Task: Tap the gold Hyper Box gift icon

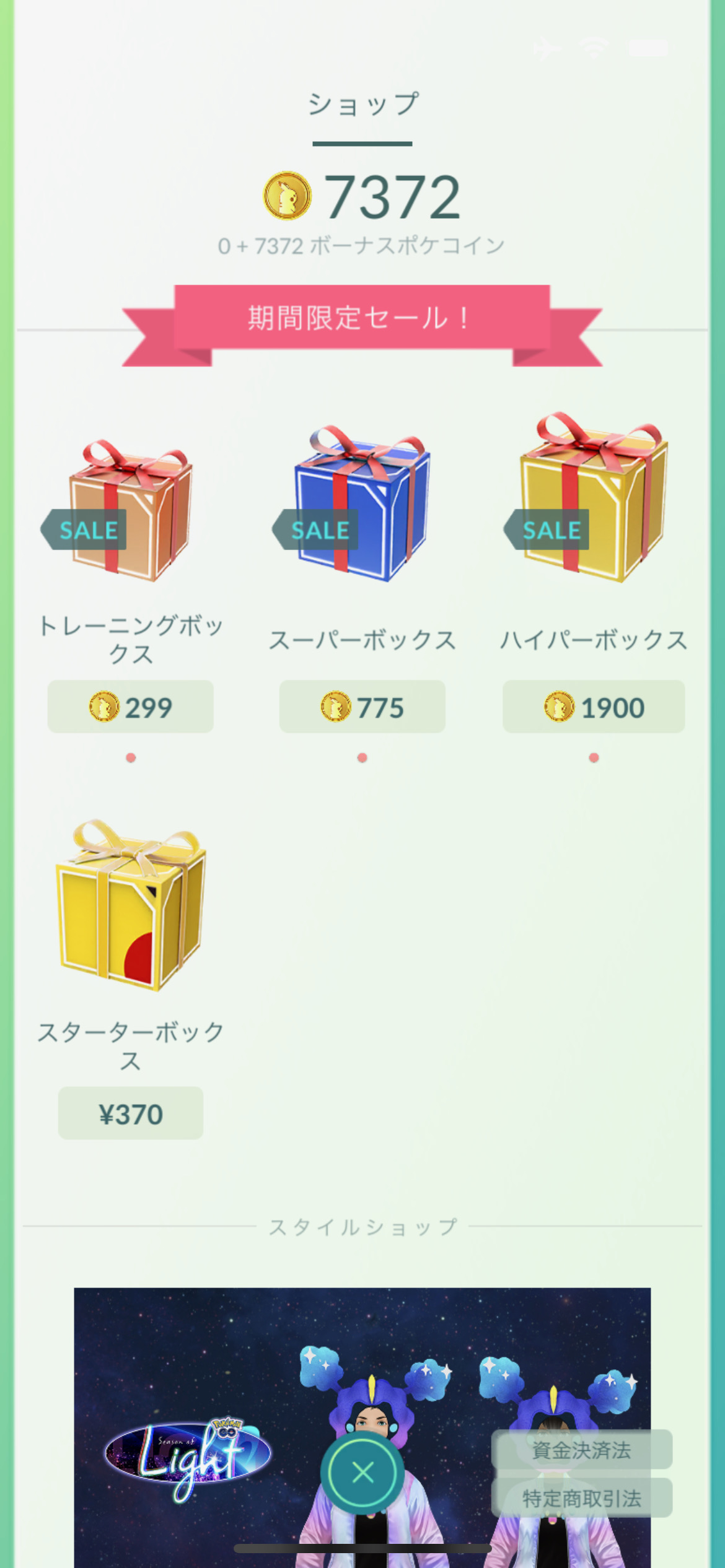Action: click(x=594, y=497)
